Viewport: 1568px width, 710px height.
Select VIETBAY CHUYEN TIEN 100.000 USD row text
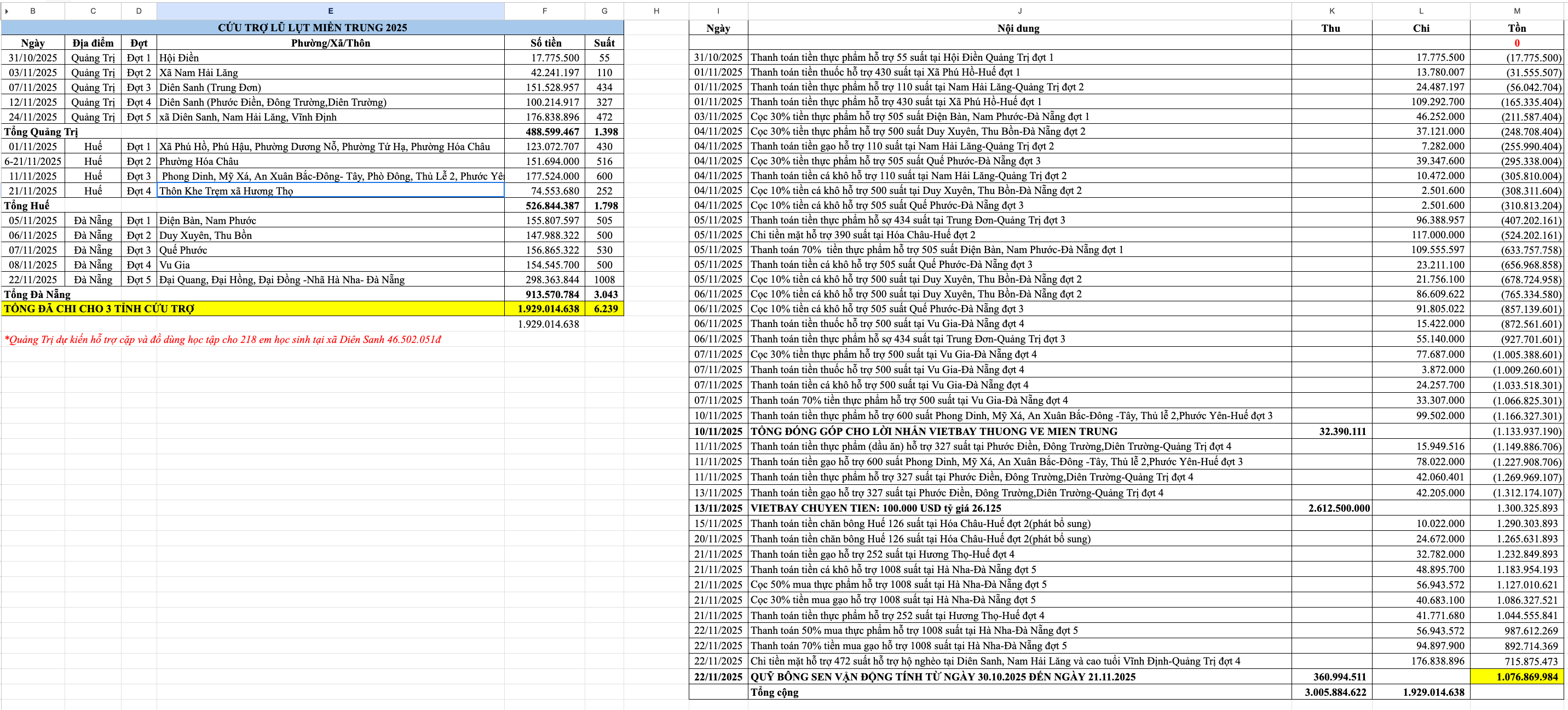tap(875, 508)
